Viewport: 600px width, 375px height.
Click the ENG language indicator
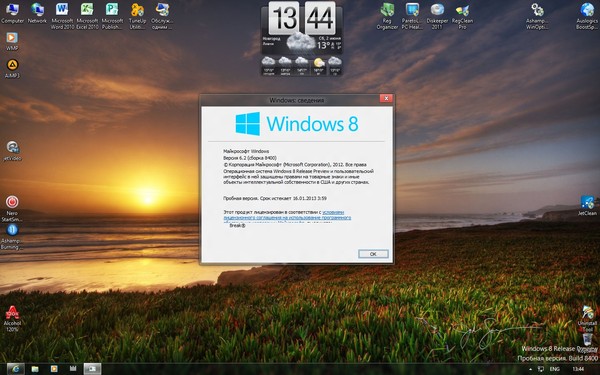pos(554,369)
